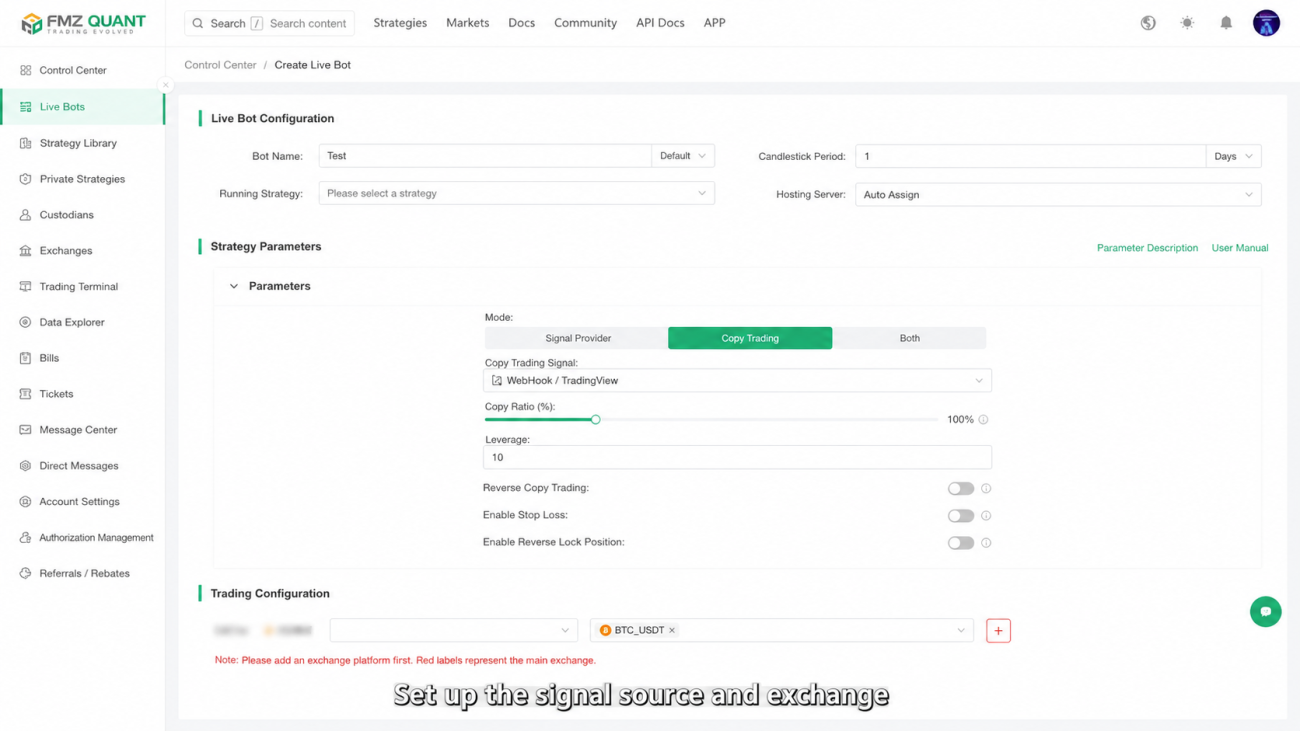The image size is (1300, 731).
Task: Click the Control Center sidebar icon
Action: click(x=25, y=71)
